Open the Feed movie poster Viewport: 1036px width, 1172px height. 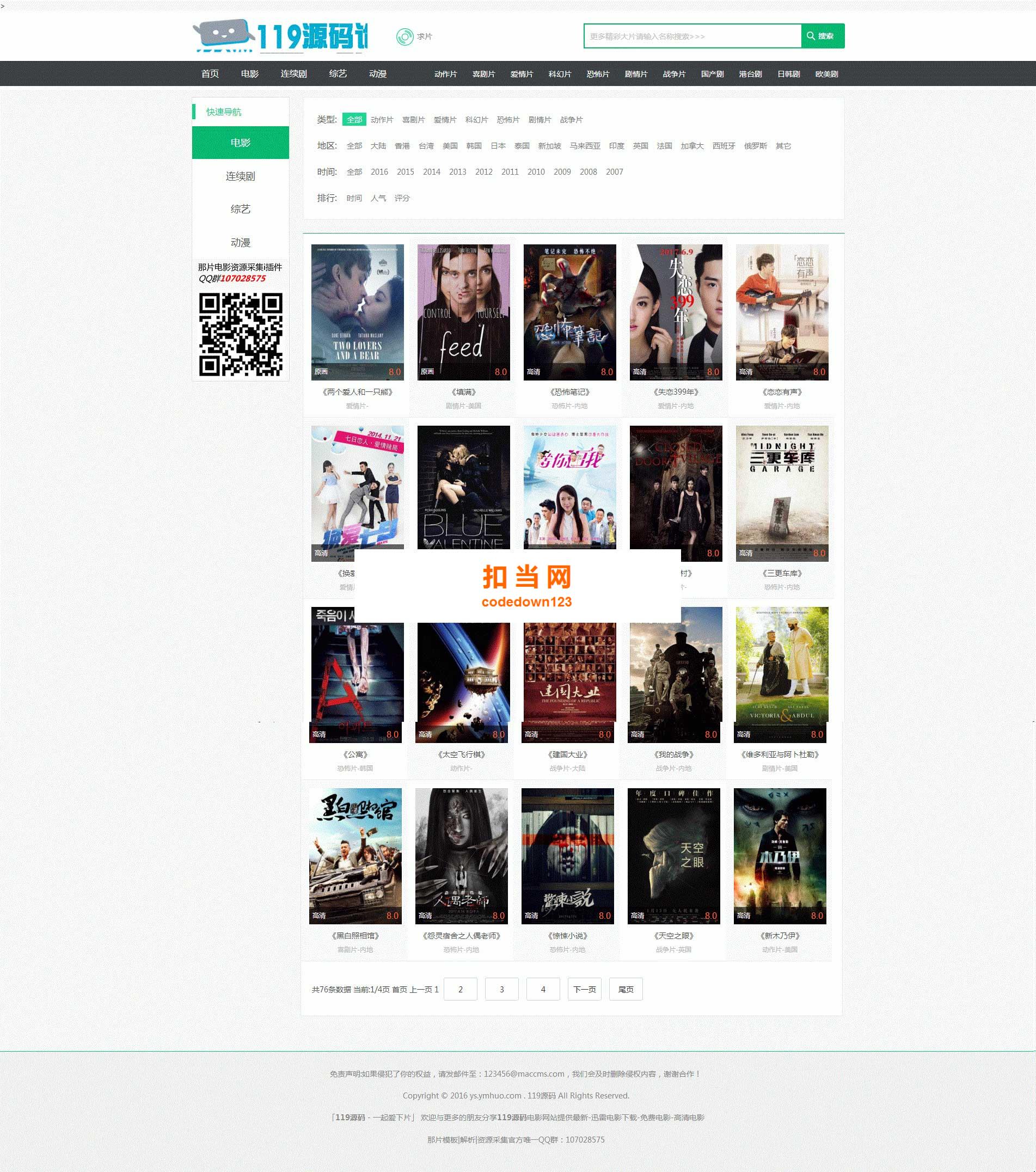pyautogui.click(x=463, y=312)
